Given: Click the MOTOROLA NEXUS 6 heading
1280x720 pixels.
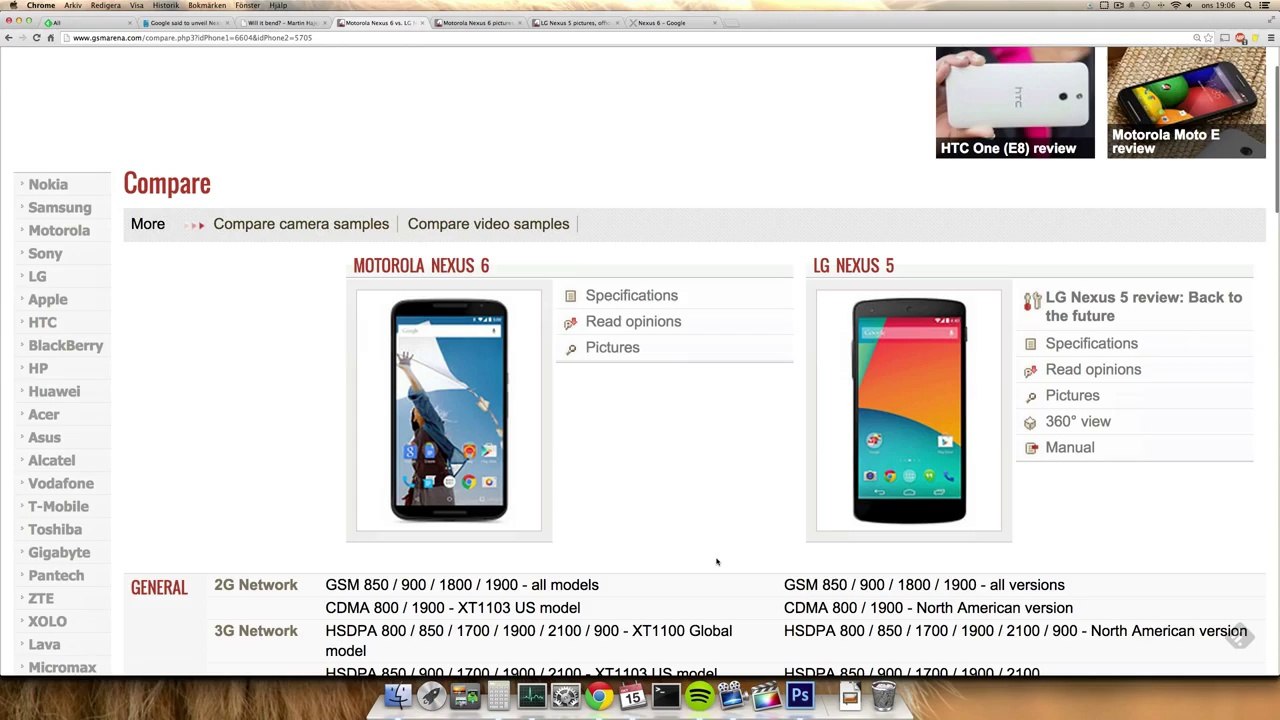Looking at the screenshot, I should 421,266.
